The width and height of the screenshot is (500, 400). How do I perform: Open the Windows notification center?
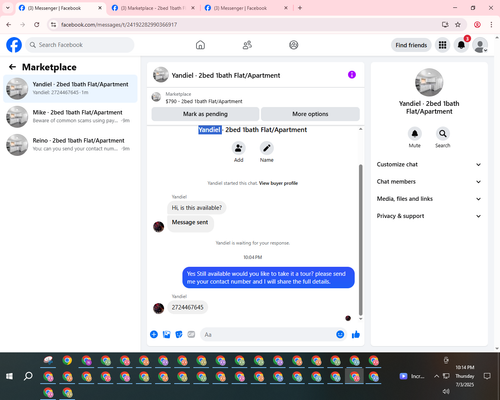487,376
